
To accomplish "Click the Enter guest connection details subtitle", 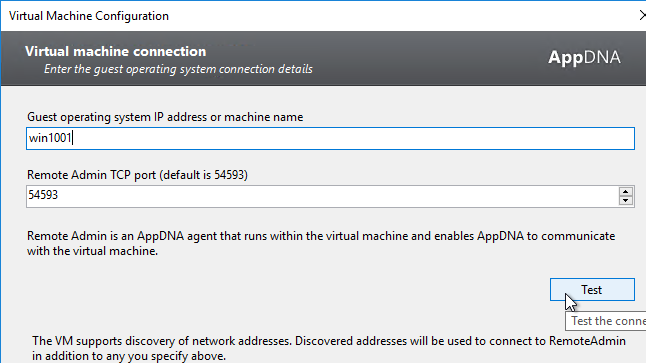I will [178, 69].
